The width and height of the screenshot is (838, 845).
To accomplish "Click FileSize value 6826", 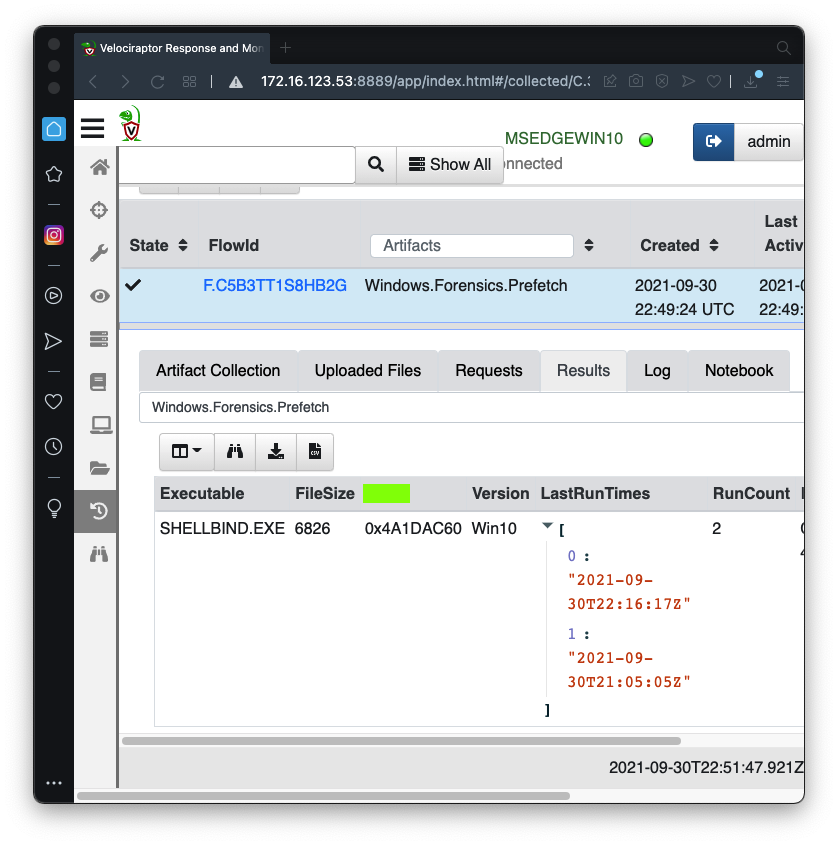I will [312, 529].
